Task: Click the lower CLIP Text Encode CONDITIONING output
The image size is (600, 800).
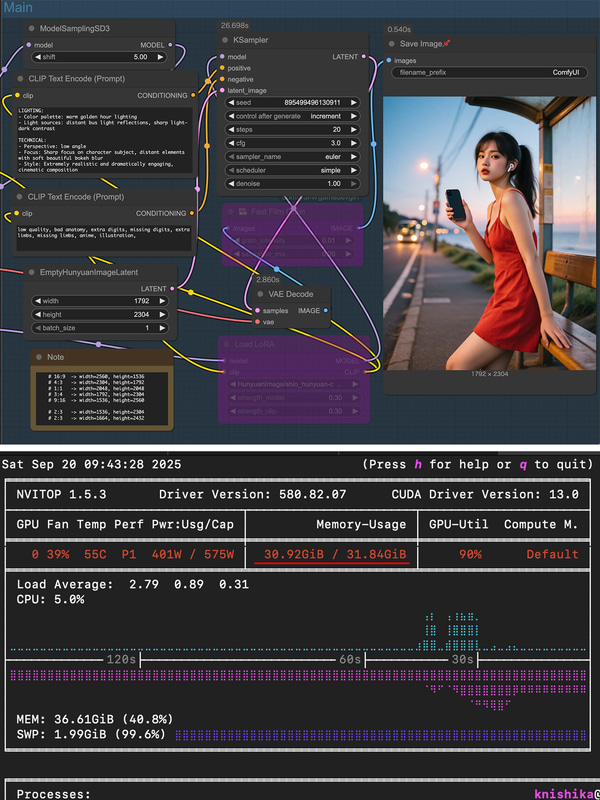Action: [192, 213]
